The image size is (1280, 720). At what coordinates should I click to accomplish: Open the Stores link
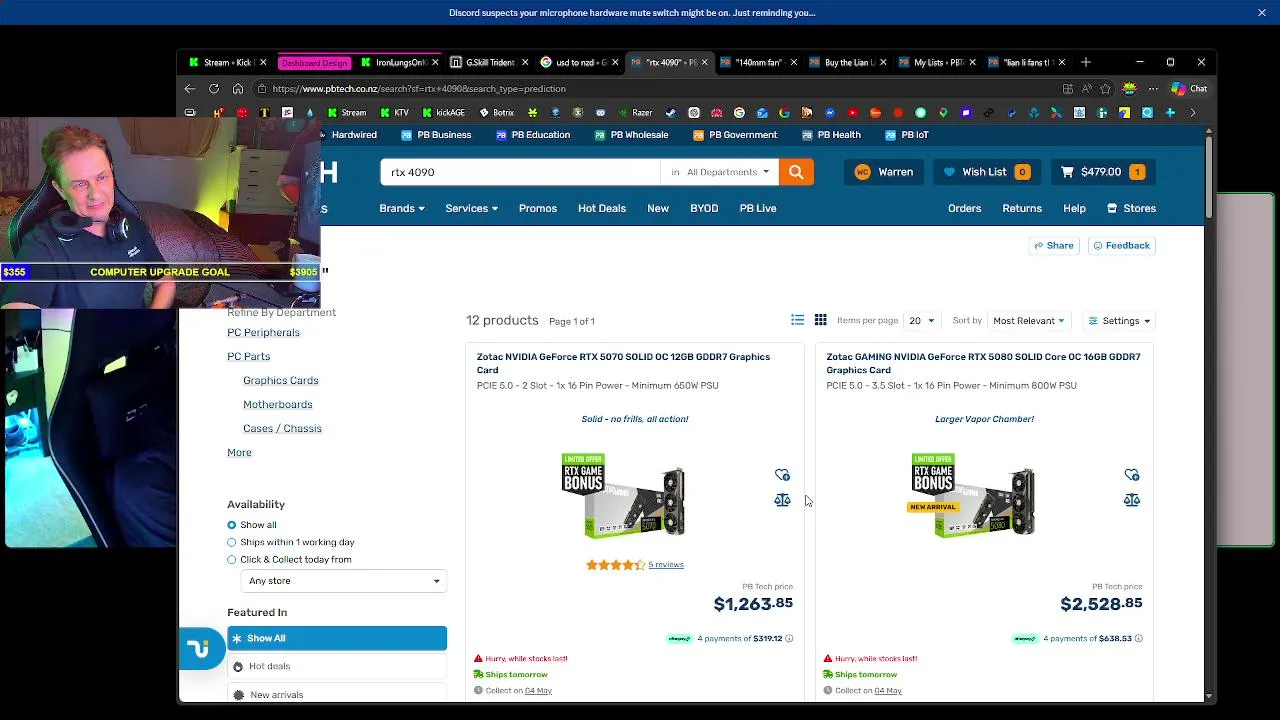click(1131, 208)
